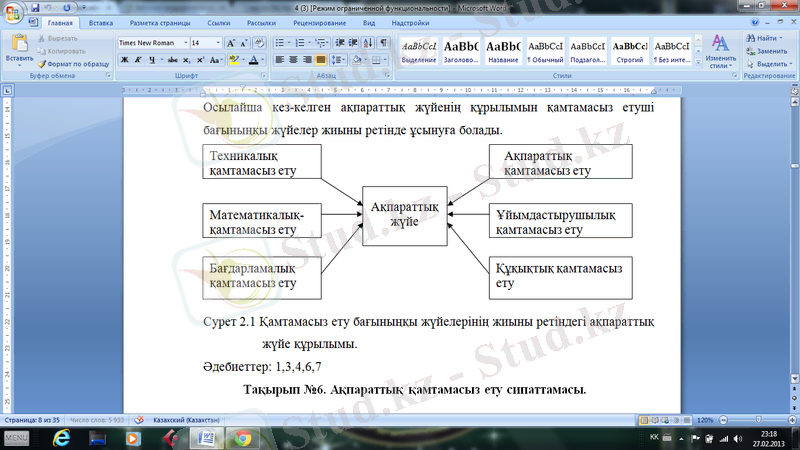Toggle show paragraph marks (¶)
The height and width of the screenshot is (450, 800).
tap(384, 43)
